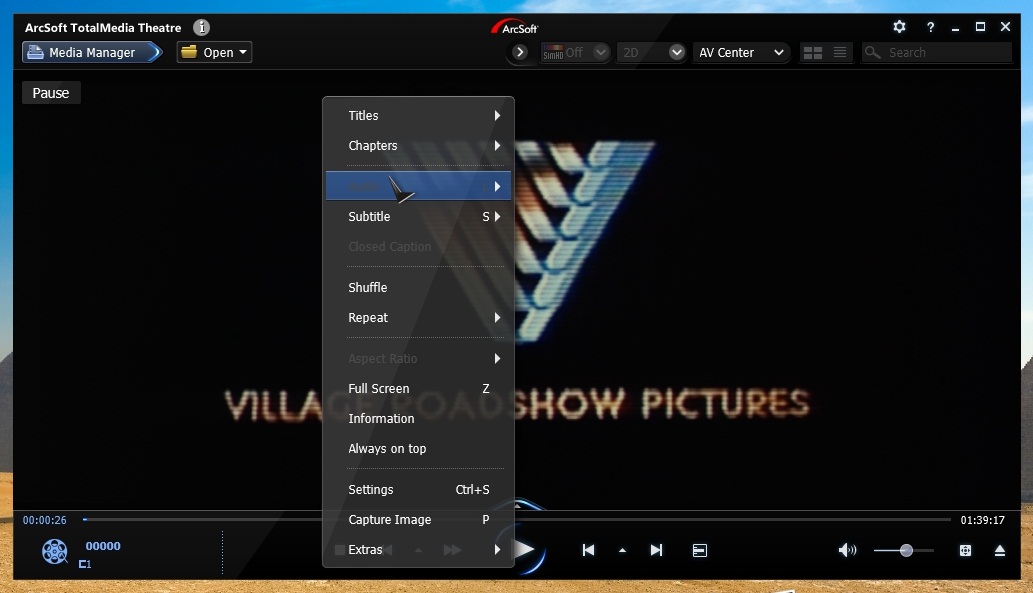The width and height of the screenshot is (1033, 593).
Task: Open the AV Center dropdown
Action: tap(741, 52)
